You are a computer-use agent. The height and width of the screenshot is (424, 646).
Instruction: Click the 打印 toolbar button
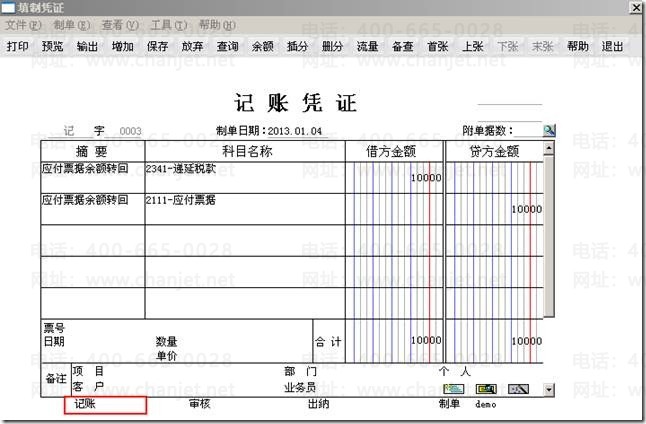click(x=18, y=46)
